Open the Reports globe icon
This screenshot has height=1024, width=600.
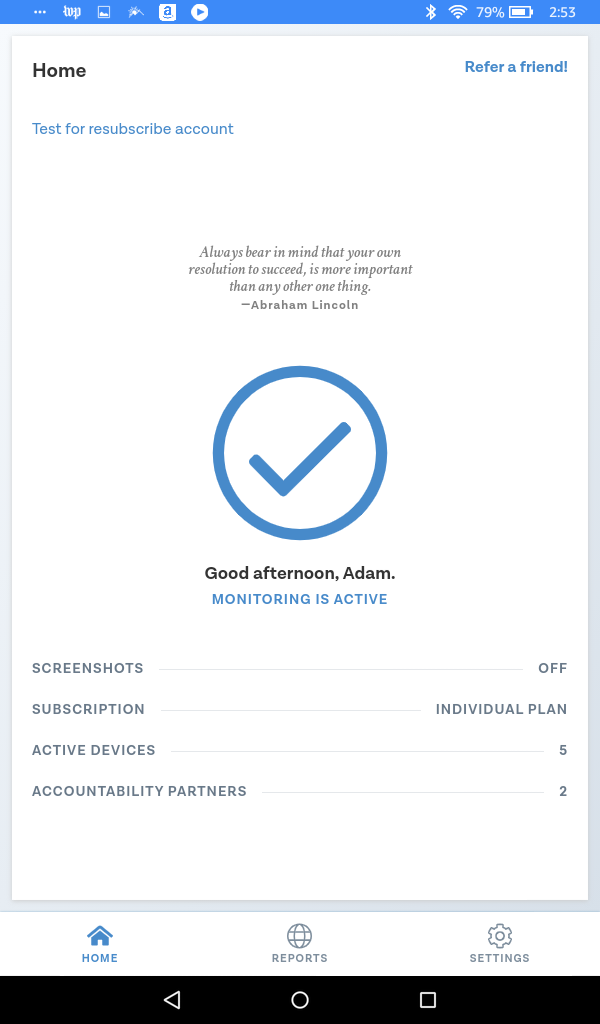[300, 936]
